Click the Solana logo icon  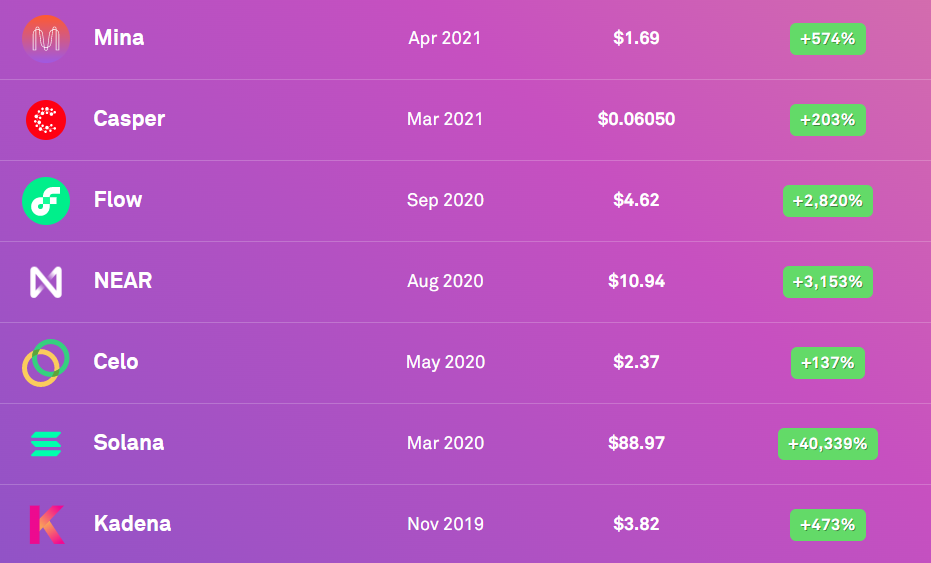coord(46,443)
